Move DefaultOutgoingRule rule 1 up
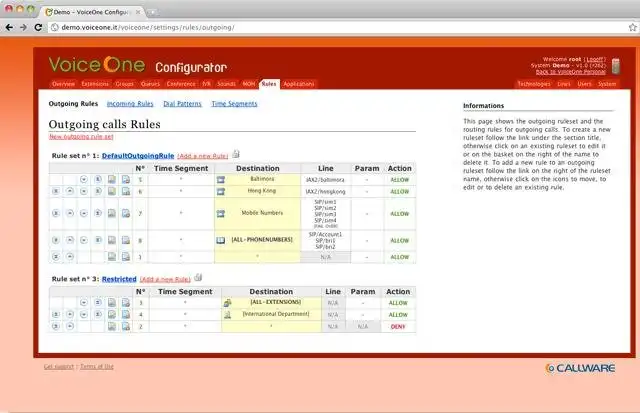The width and height of the screenshot is (640, 413). [70, 257]
